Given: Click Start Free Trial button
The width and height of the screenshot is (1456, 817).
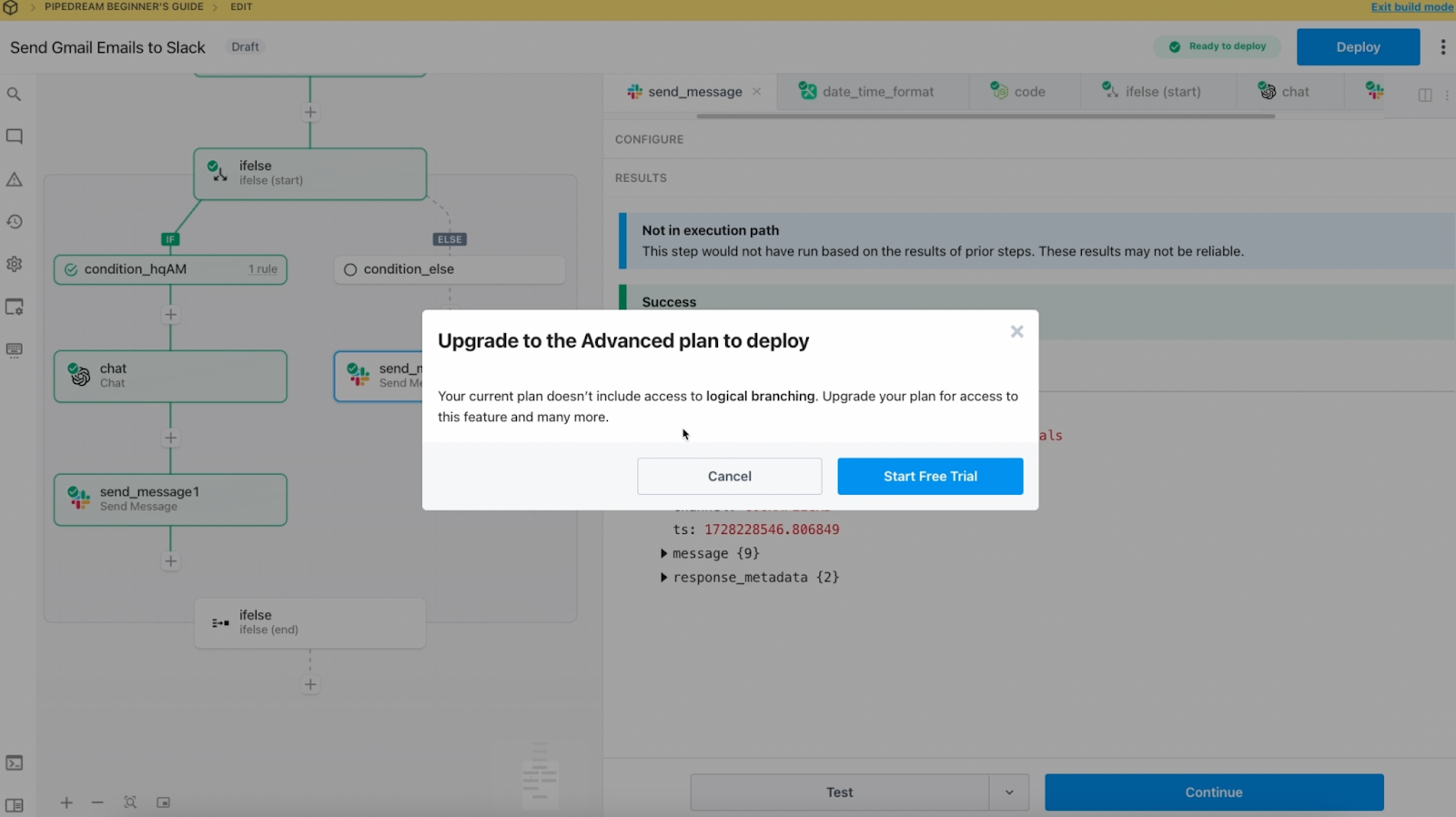Looking at the screenshot, I should 930,476.
